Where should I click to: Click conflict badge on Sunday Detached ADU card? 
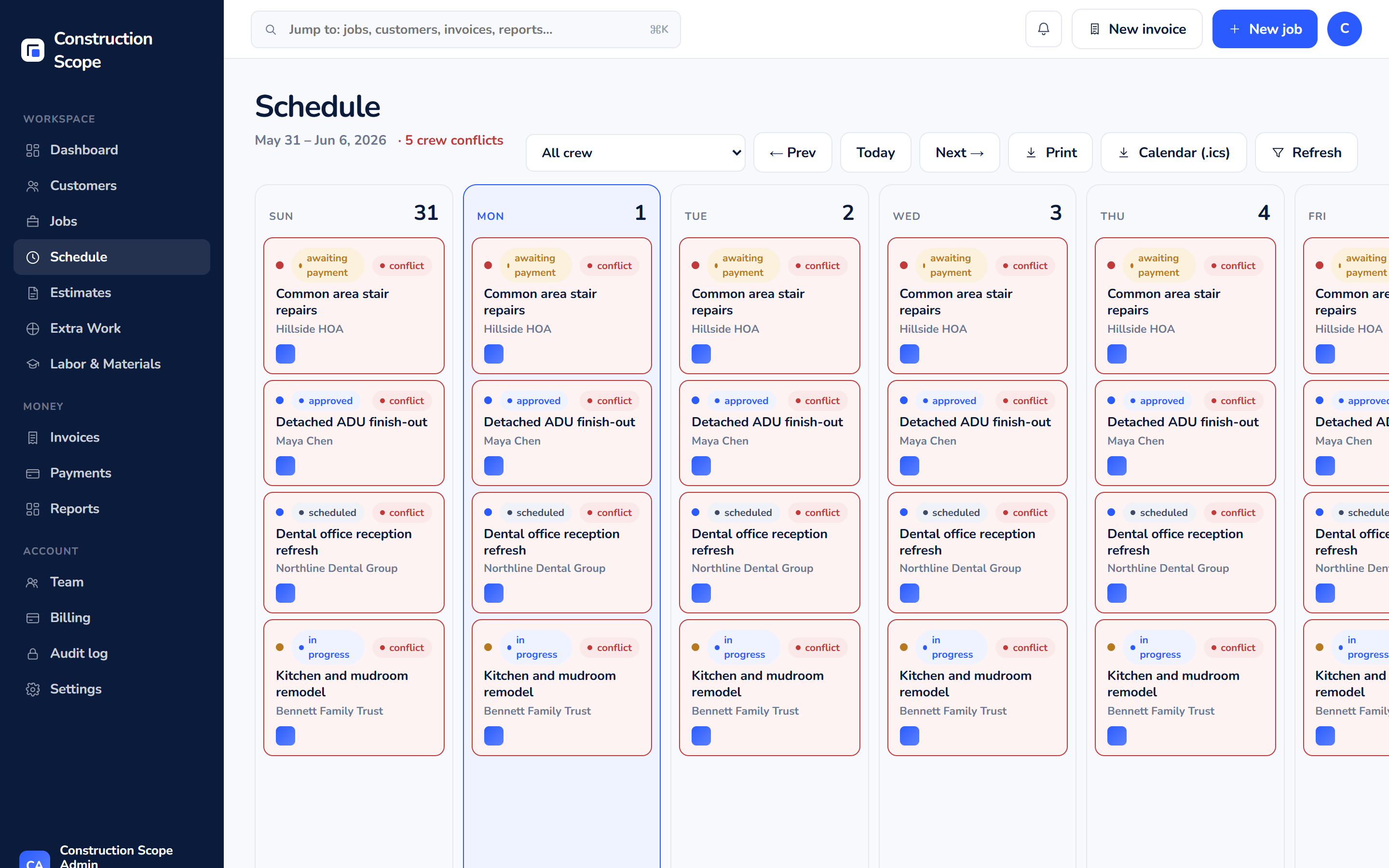point(401,401)
